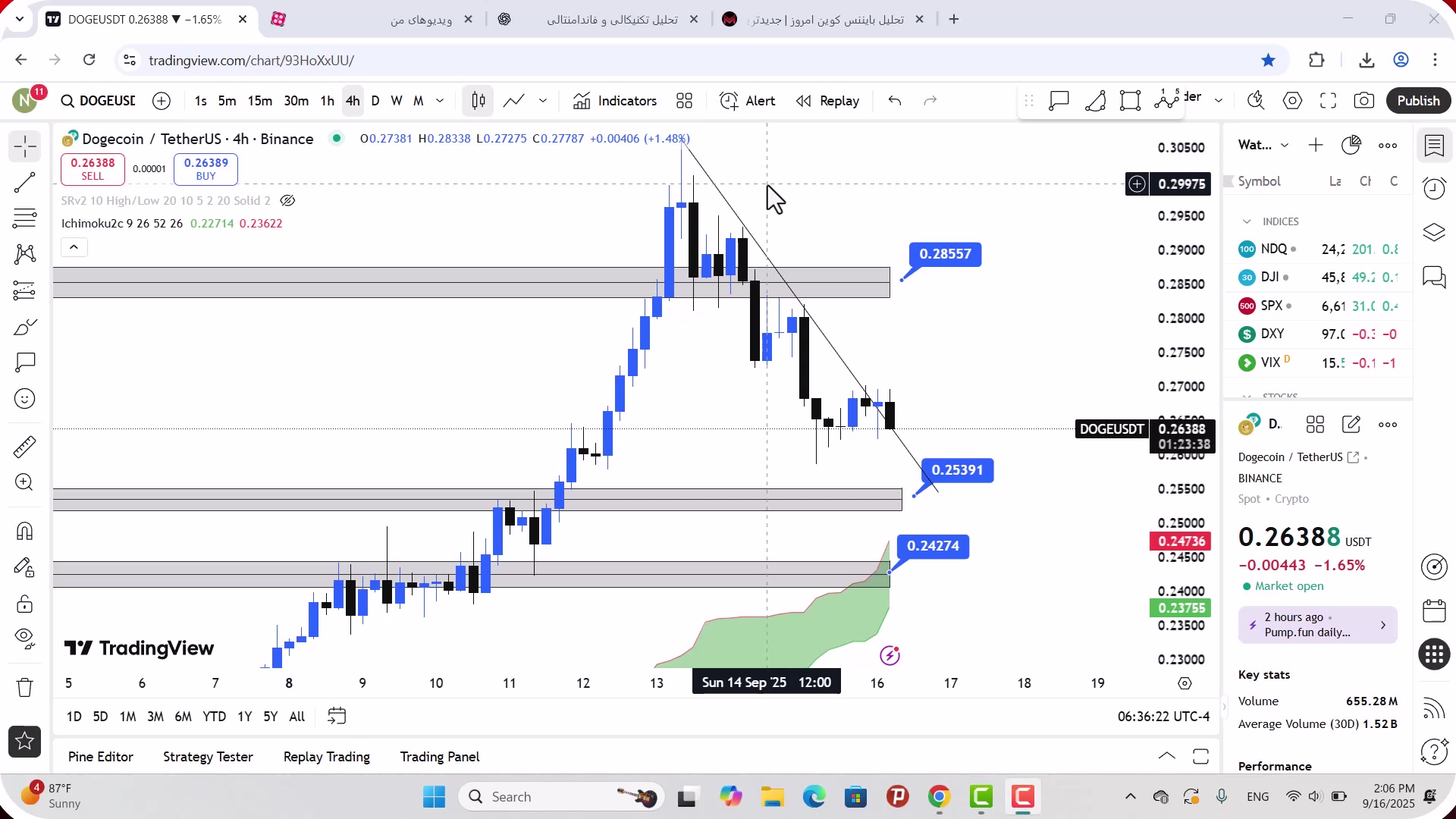Open the layout setup grid icon
This screenshot has height=819, width=1456.
click(x=685, y=101)
